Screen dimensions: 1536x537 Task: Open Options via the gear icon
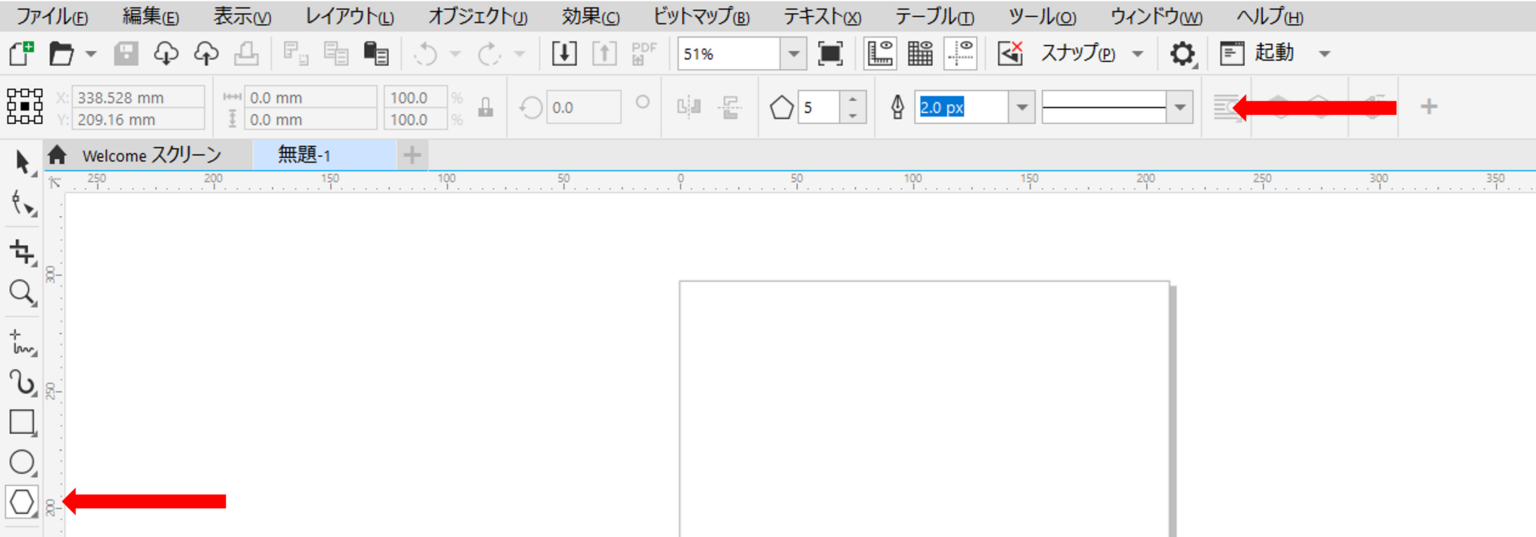pyautogui.click(x=1182, y=54)
